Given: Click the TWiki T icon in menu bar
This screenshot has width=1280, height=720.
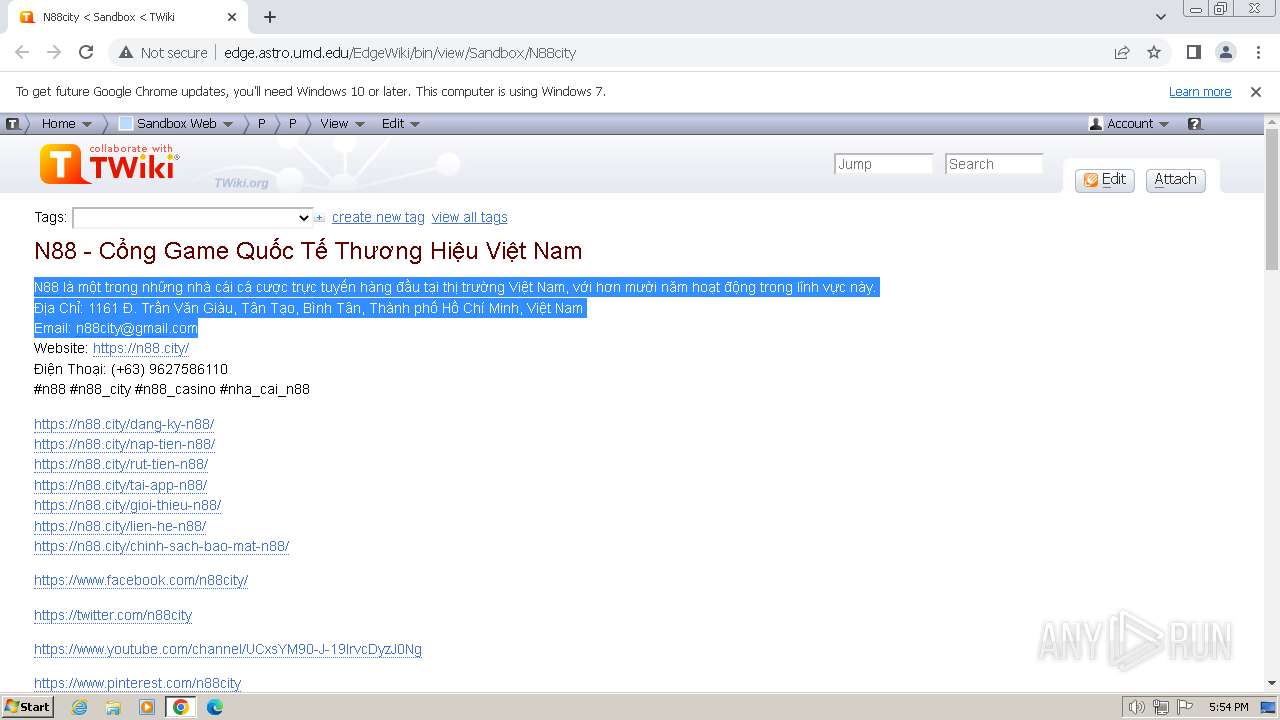Looking at the screenshot, I should tap(13, 124).
